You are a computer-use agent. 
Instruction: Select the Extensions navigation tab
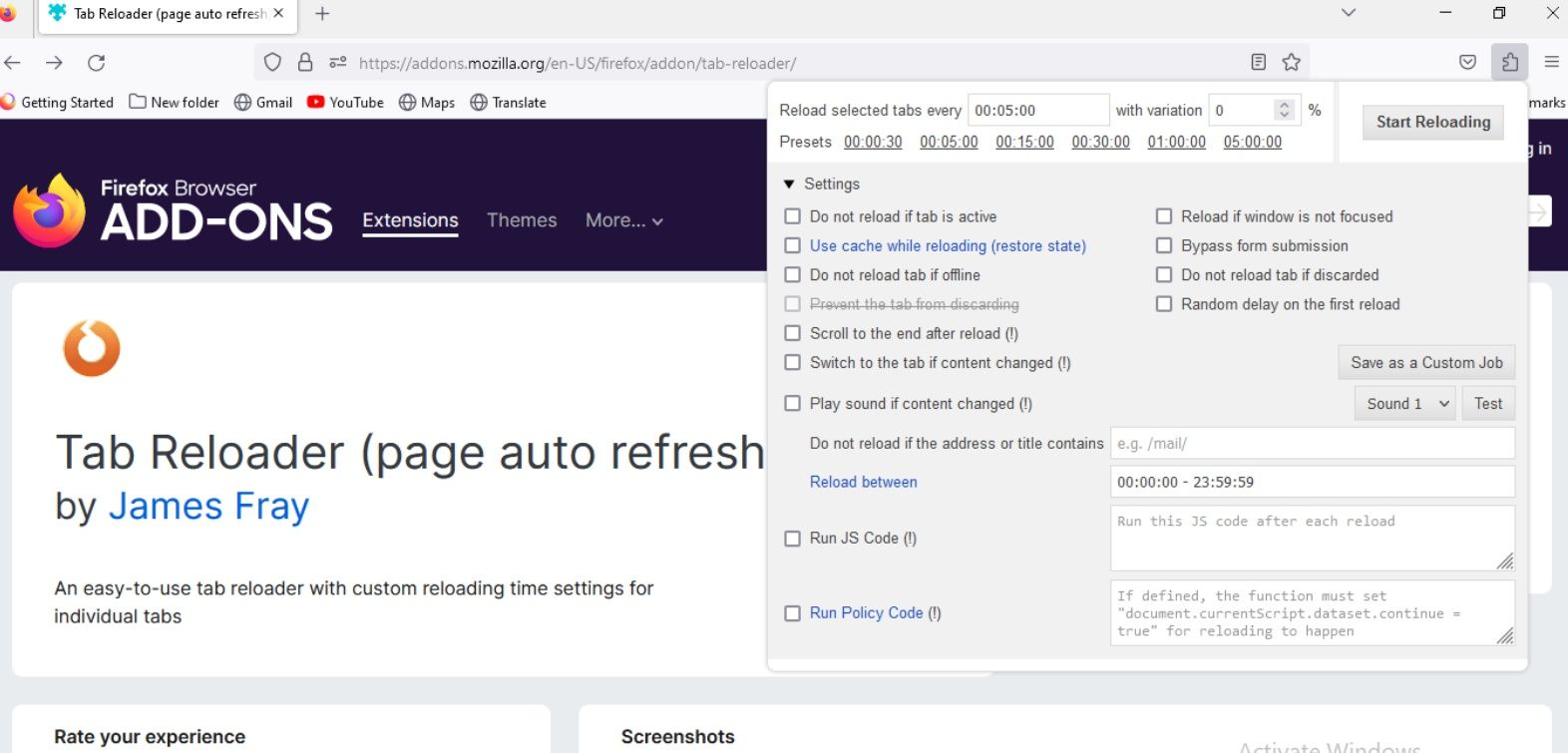point(410,220)
